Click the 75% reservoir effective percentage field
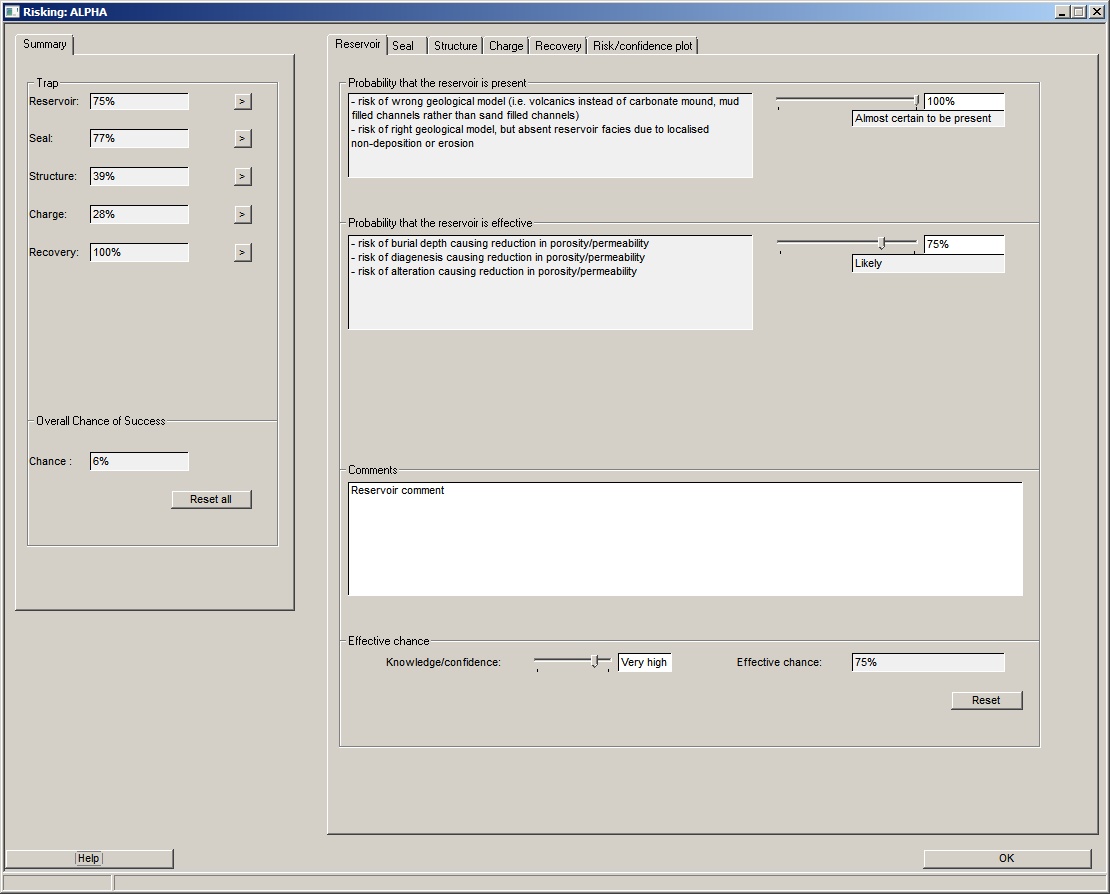The height and width of the screenshot is (894, 1110). (x=963, y=244)
